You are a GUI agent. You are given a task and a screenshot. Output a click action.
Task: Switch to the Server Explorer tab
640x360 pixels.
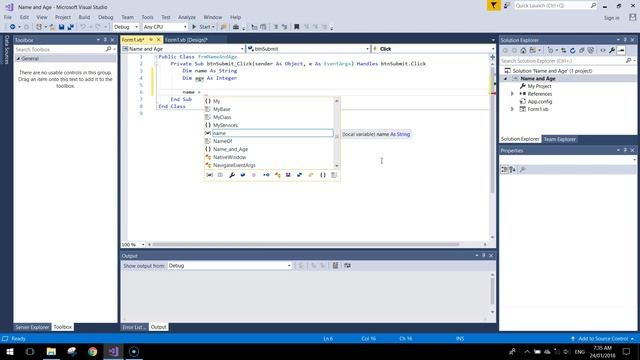tap(32, 327)
